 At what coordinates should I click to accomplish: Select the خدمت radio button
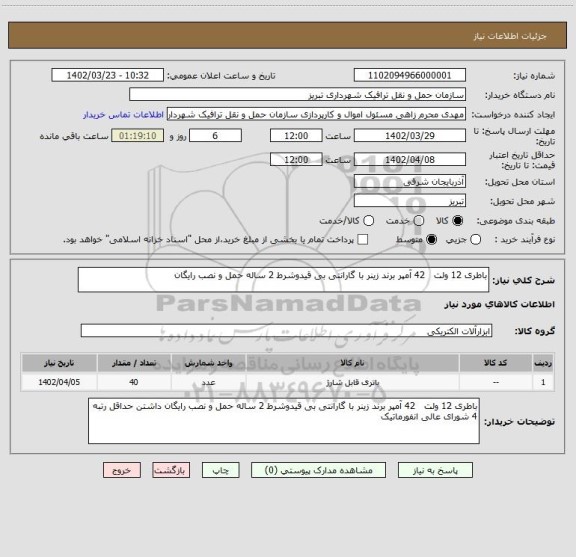419,221
